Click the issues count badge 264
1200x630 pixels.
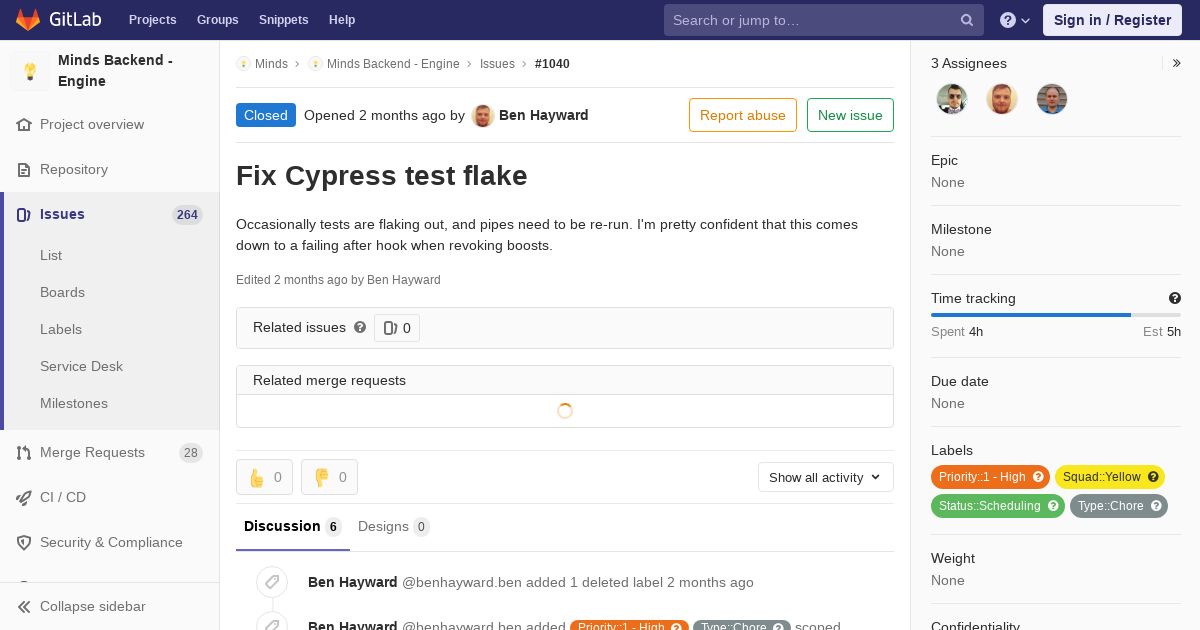[x=187, y=214]
